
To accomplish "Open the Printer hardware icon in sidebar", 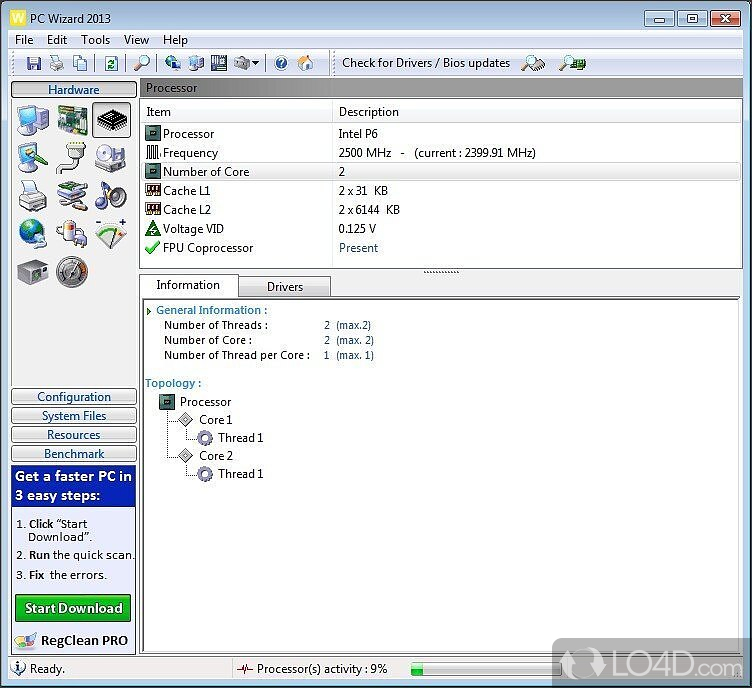I will point(33,196).
